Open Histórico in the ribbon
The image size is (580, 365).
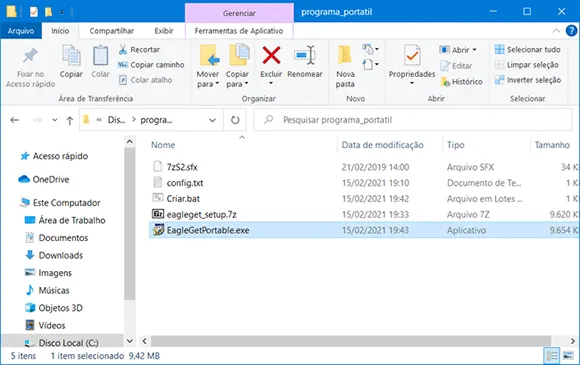click(x=462, y=82)
